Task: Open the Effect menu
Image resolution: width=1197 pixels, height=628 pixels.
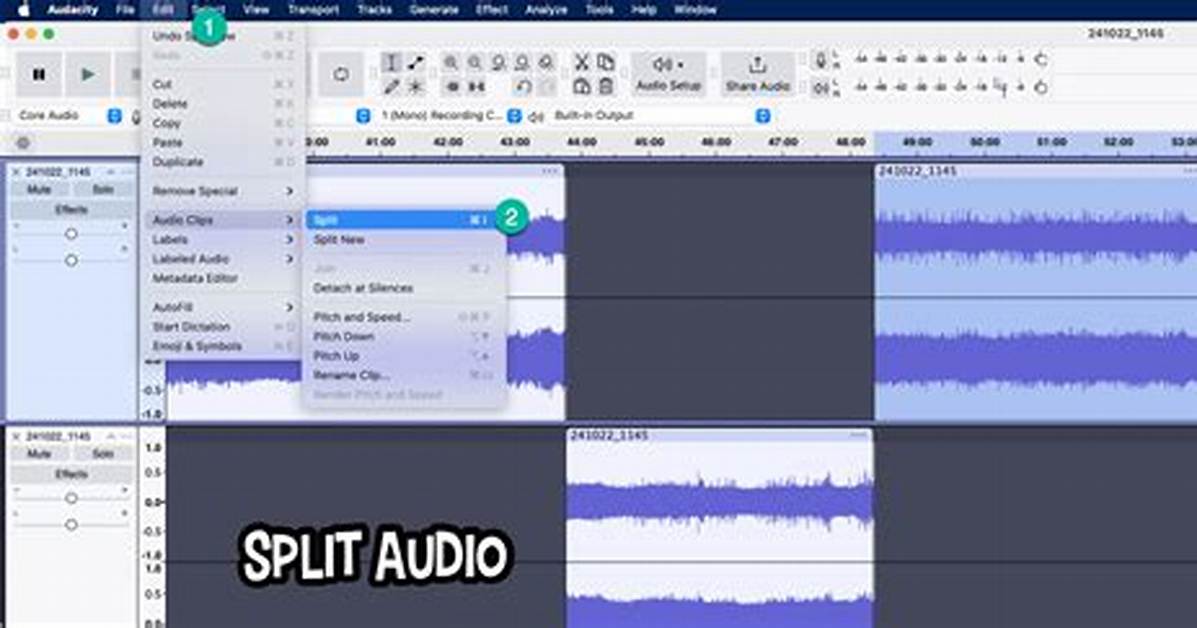Action: point(492,10)
